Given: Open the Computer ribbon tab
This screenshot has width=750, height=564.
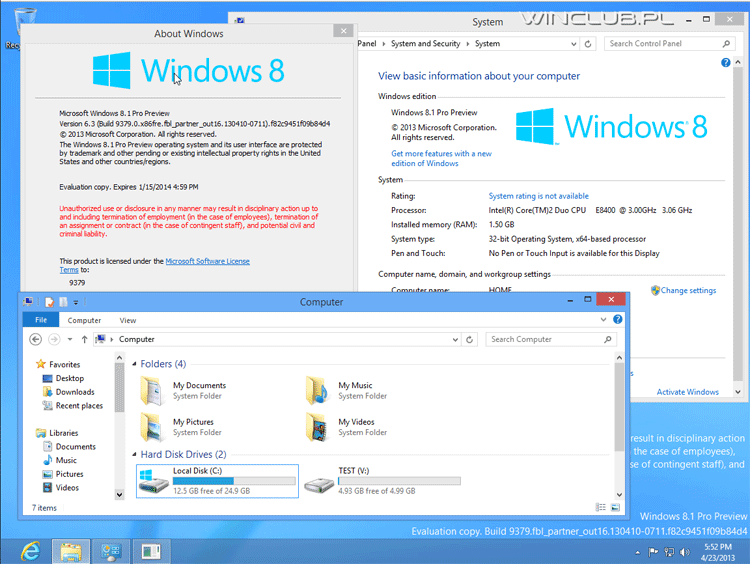Looking at the screenshot, I should (x=84, y=320).
